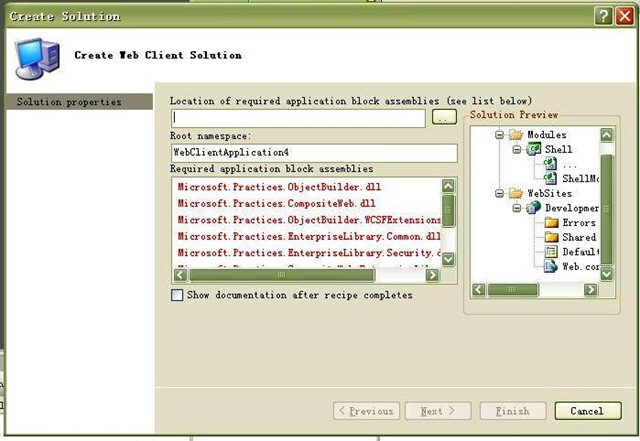
Task: Click Solution Preview scroll up arrow
Action: (607, 135)
